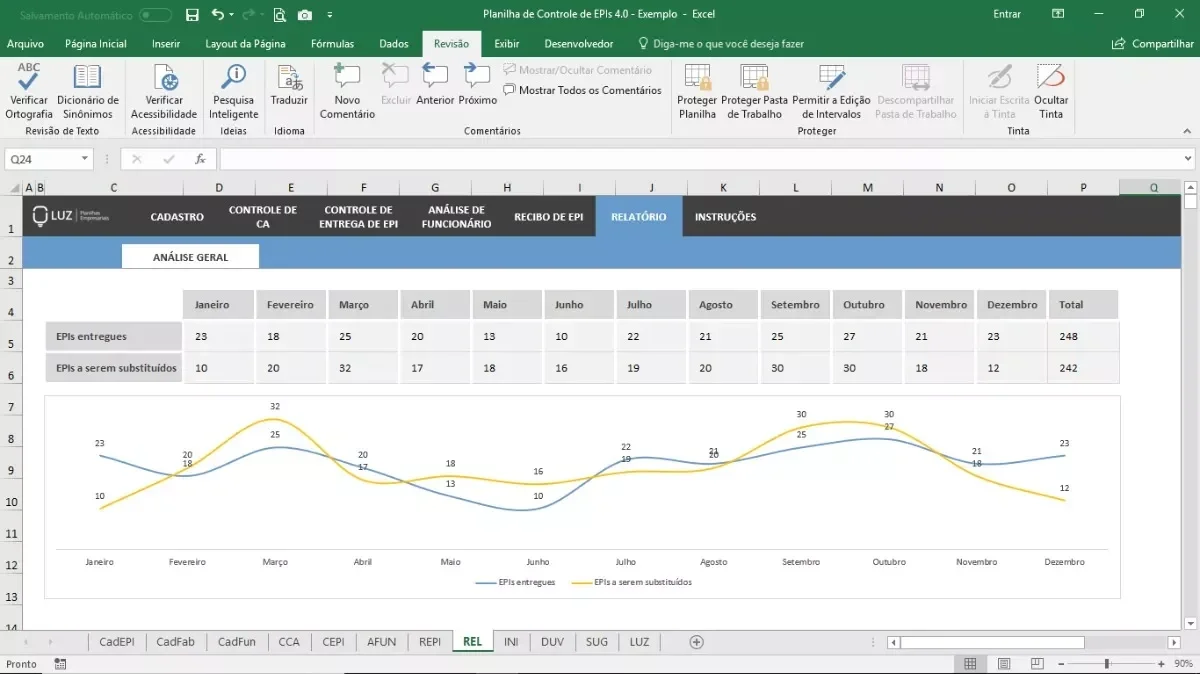Open the Fórmulas ribbon tab
The image size is (1200, 674).
pos(332,44)
